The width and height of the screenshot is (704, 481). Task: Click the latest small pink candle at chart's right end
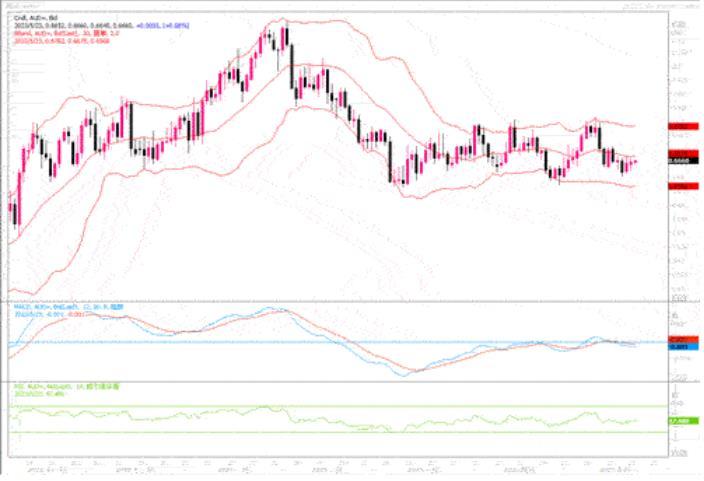click(x=636, y=162)
